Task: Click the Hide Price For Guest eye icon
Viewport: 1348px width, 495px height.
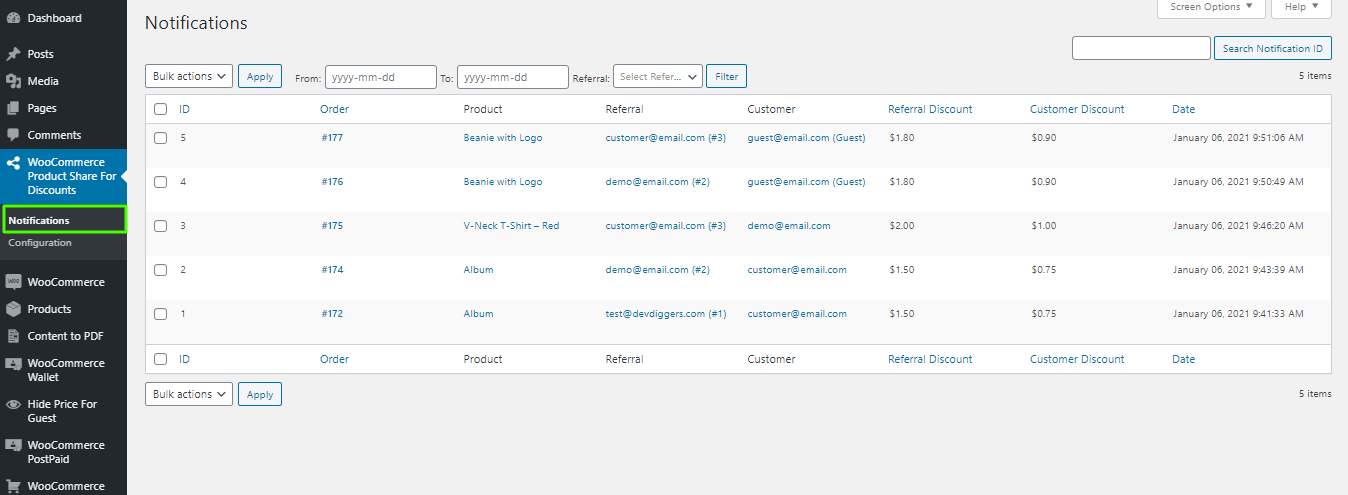Action: point(14,405)
